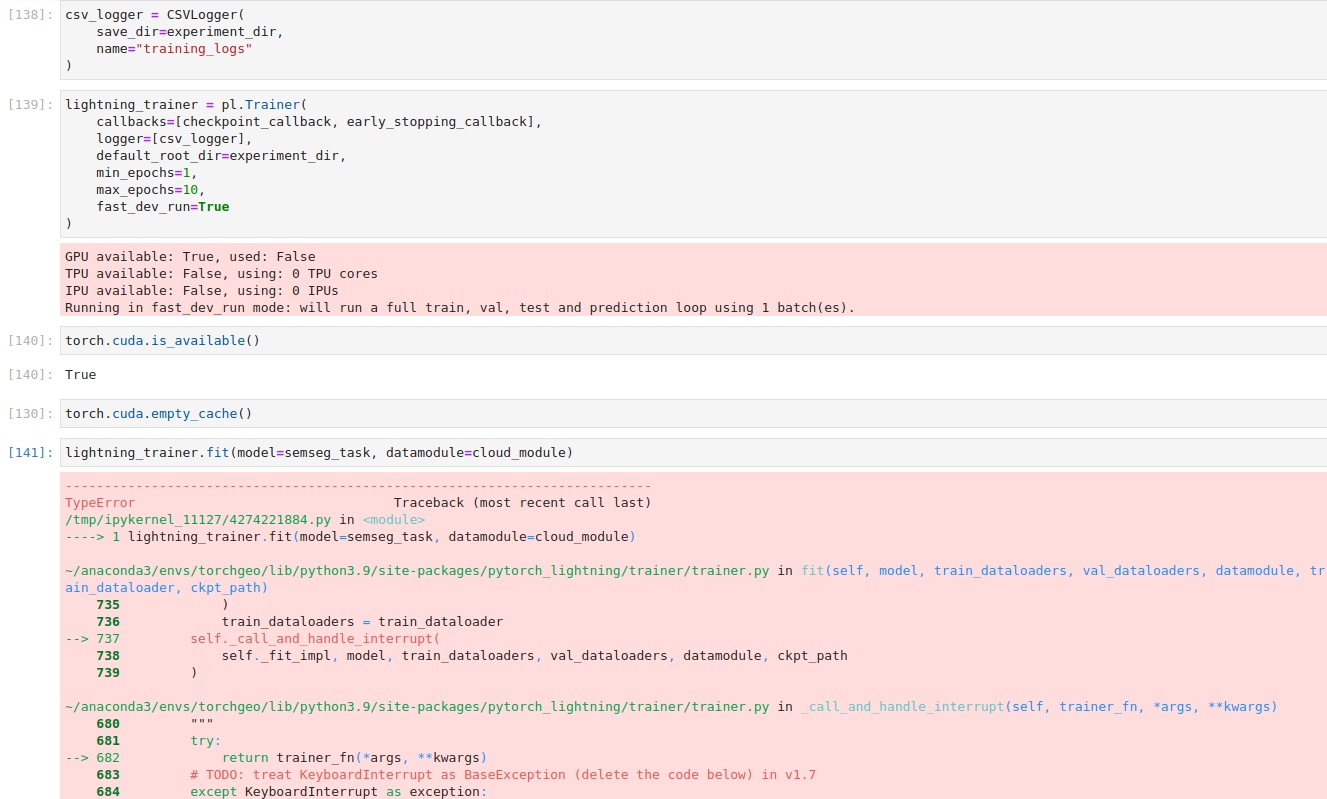
Task: Click the 'True' output of cell 140
Action: (x=81, y=375)
